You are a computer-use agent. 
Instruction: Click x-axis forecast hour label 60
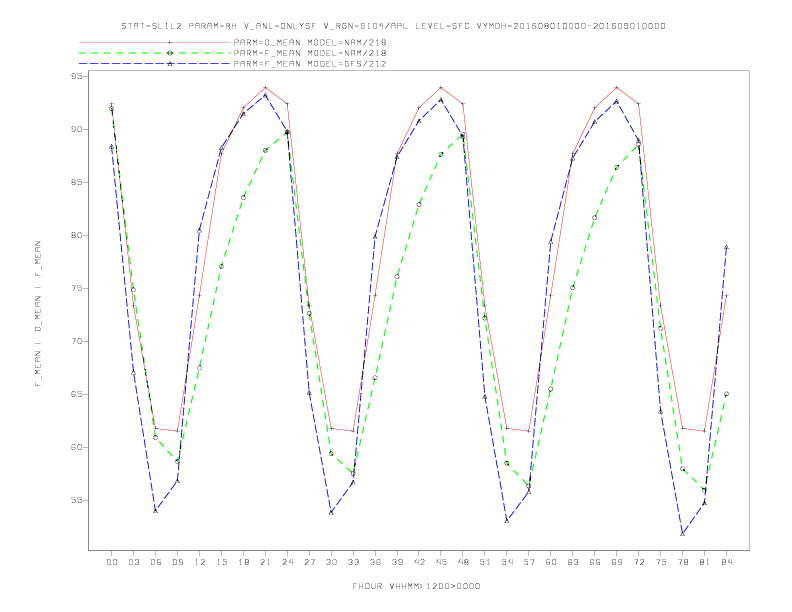551,562
